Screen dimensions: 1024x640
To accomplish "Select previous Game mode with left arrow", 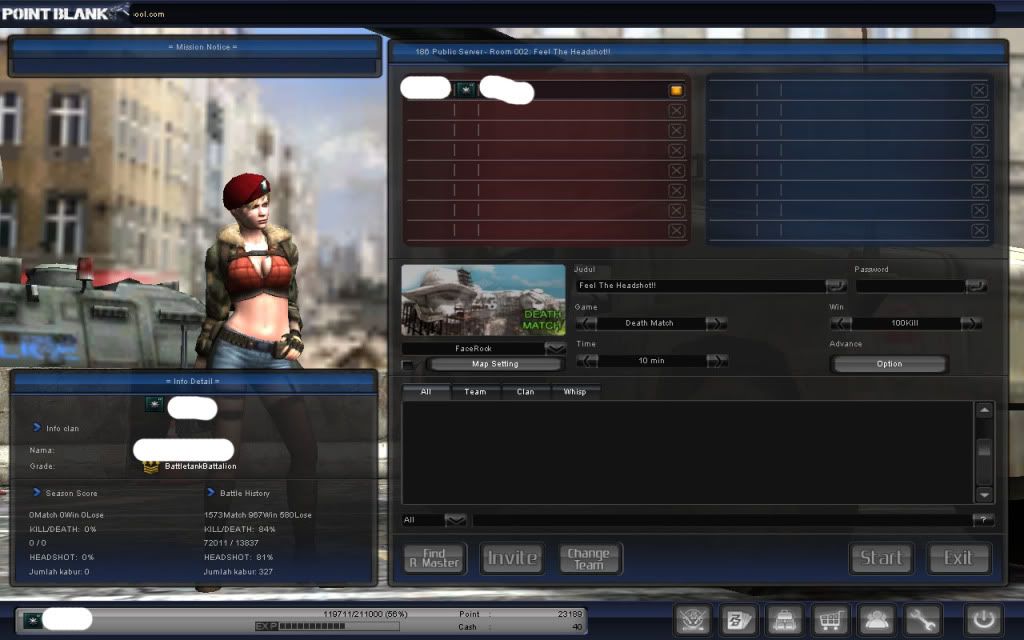I will 586,323.
